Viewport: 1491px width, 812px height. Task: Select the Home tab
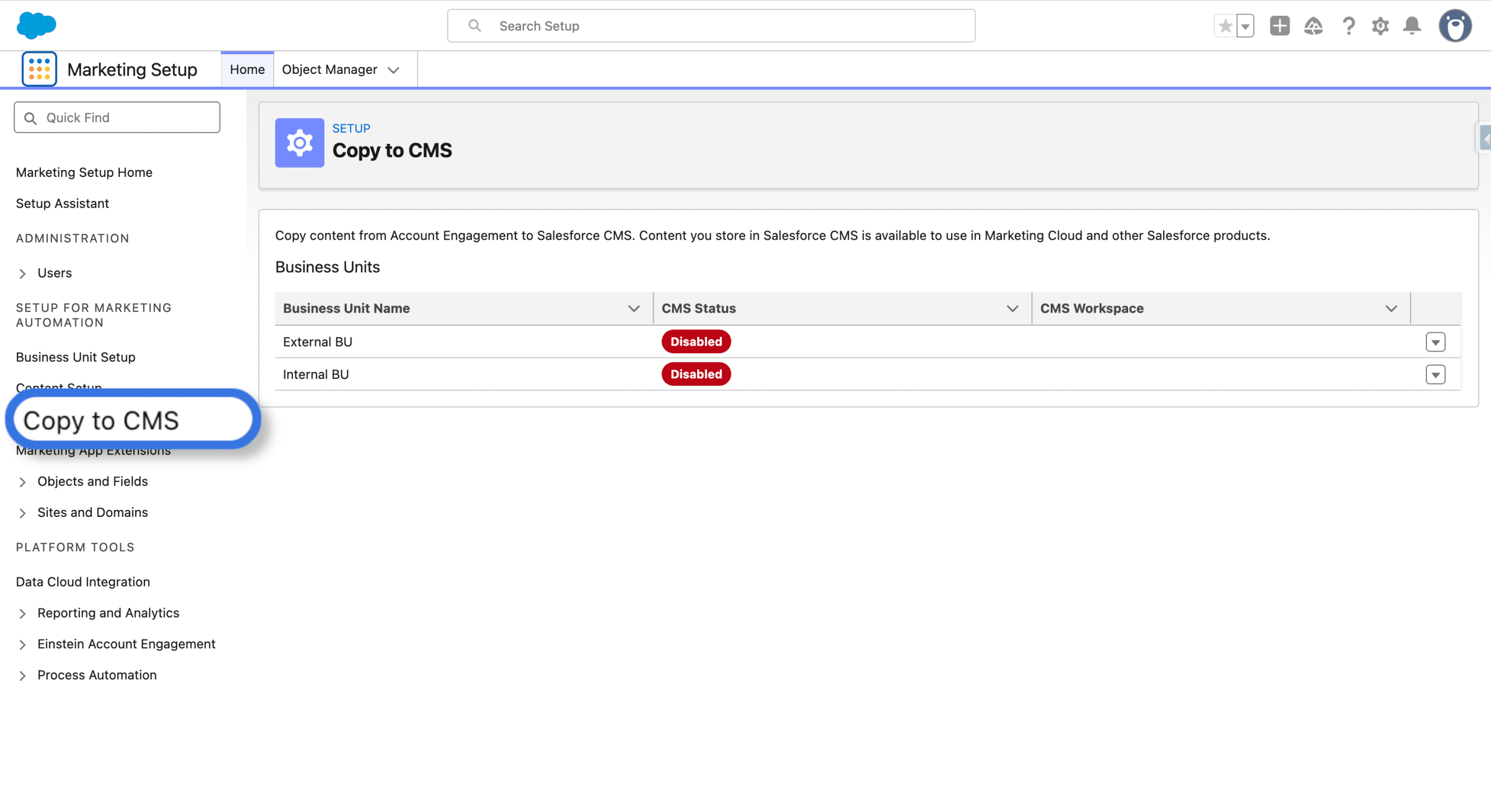247,70
